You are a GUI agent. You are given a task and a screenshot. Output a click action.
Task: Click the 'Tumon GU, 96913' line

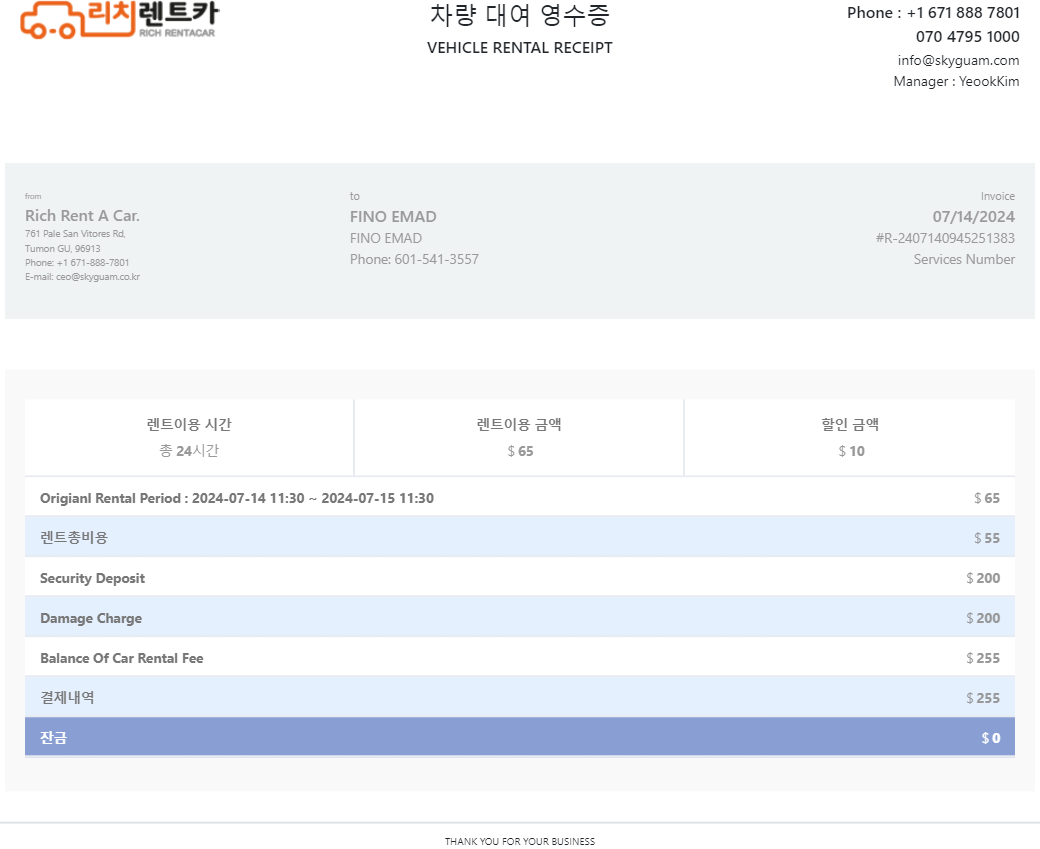(62, 248)
